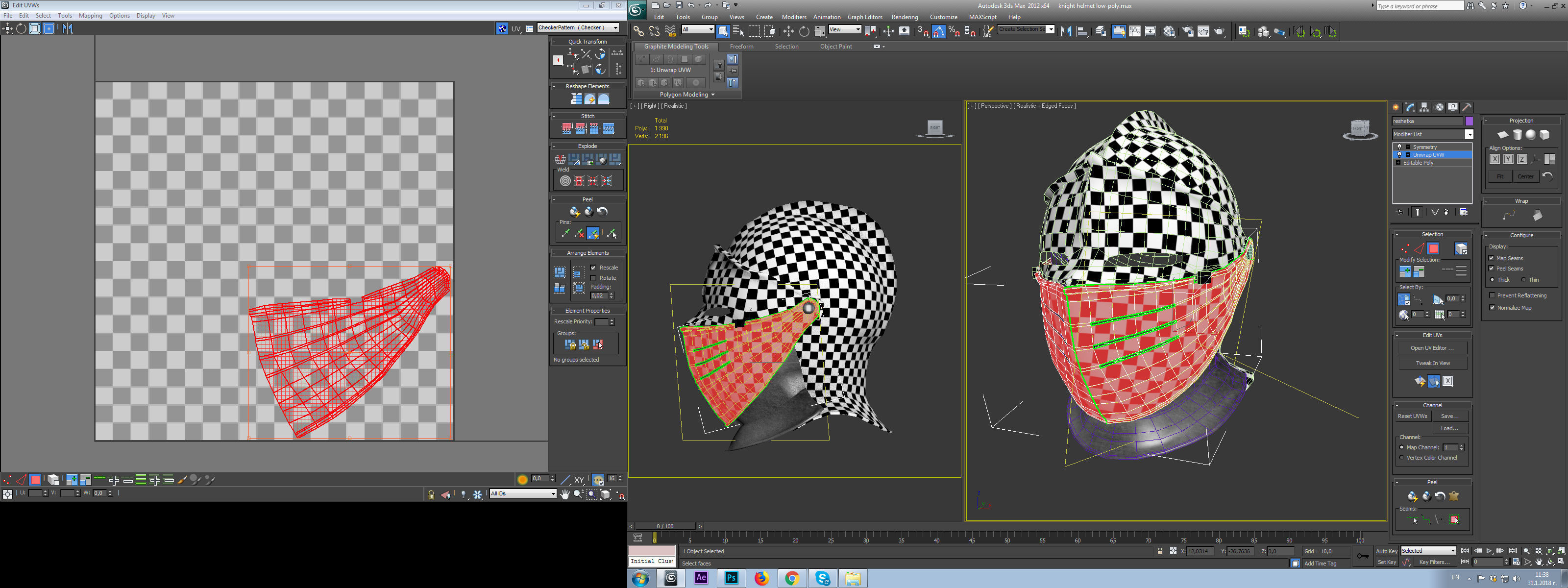1568x588 pixels.
Task: Click Target Weld icon in Weld group
Action: pyautogui.click(x=565, y=181)
